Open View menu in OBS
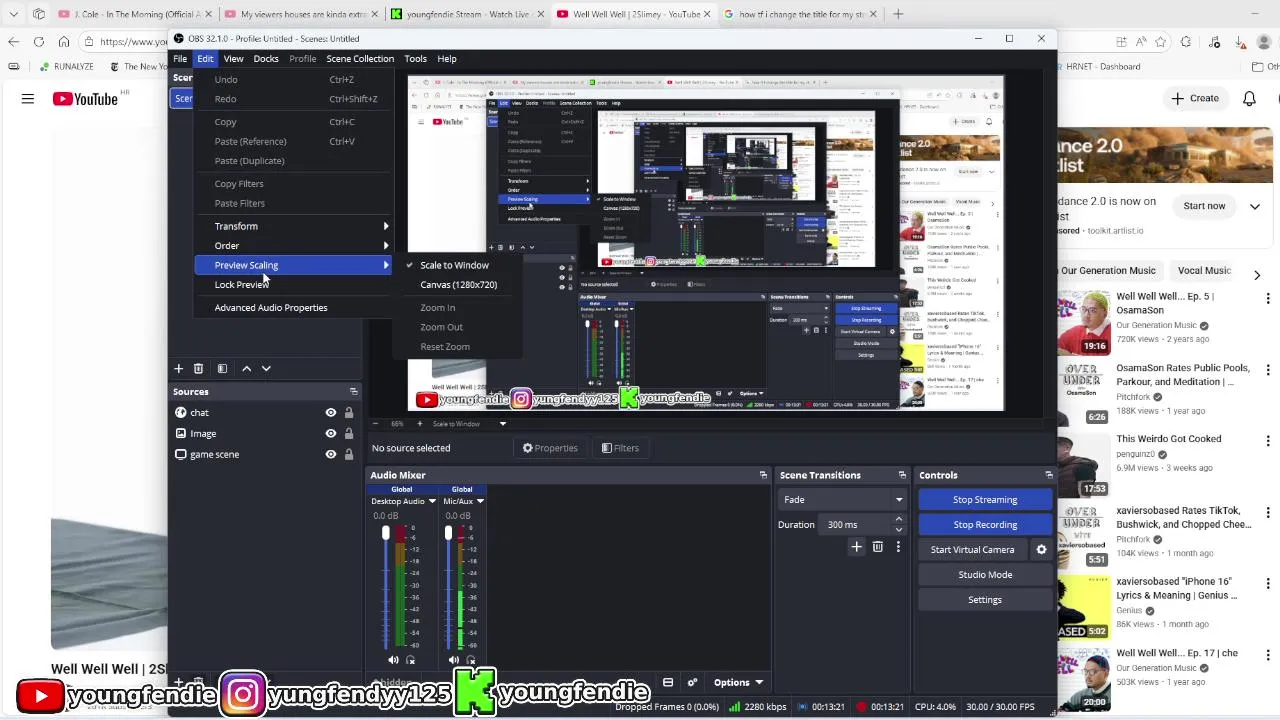The image size is (1280, 720). pyautogui.click(x=233, y=59)
